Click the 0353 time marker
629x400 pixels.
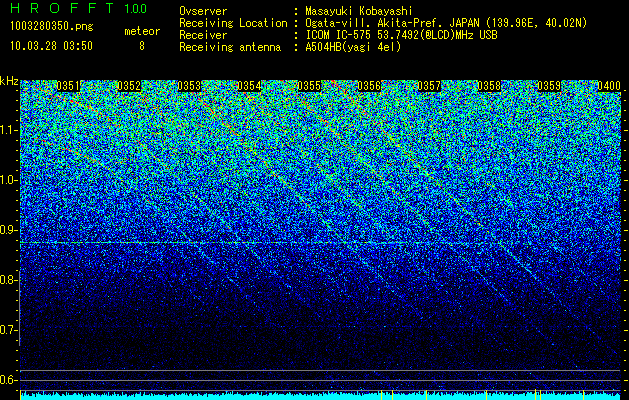coord(189,86)
